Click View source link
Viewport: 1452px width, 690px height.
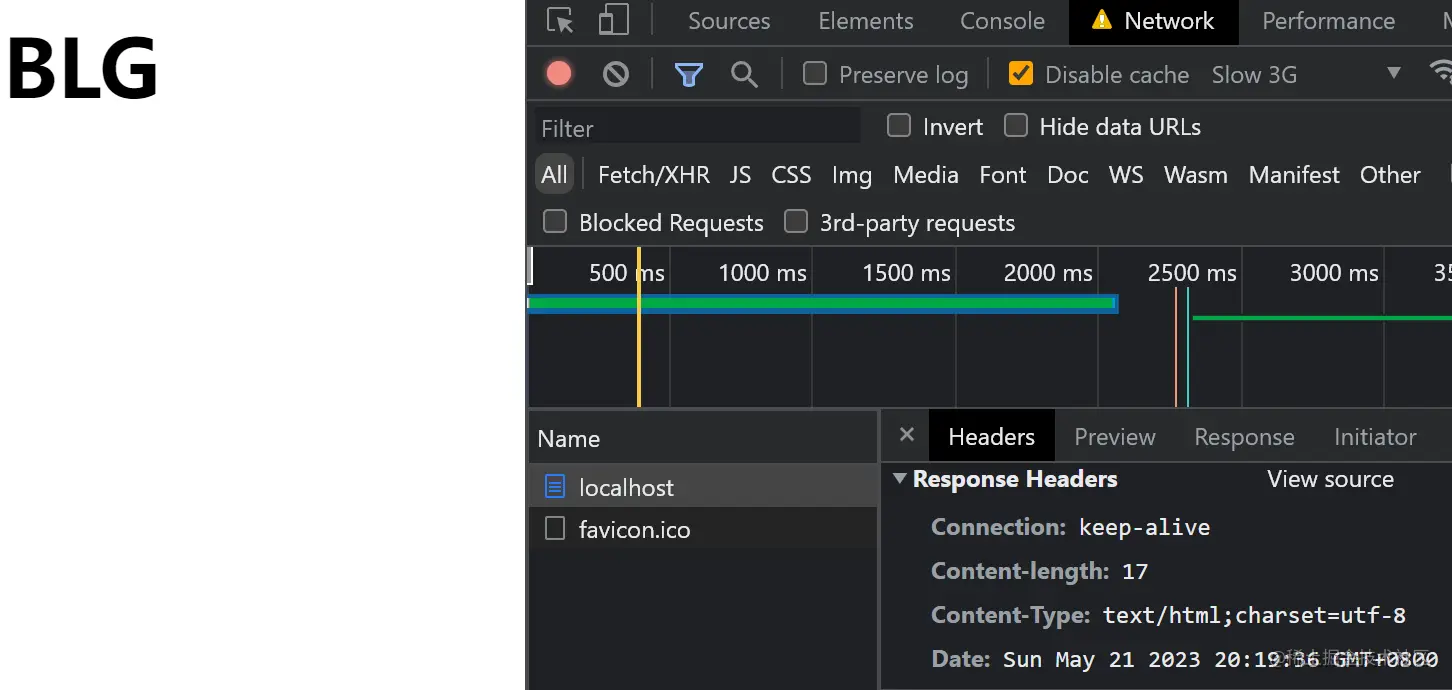1330,479
